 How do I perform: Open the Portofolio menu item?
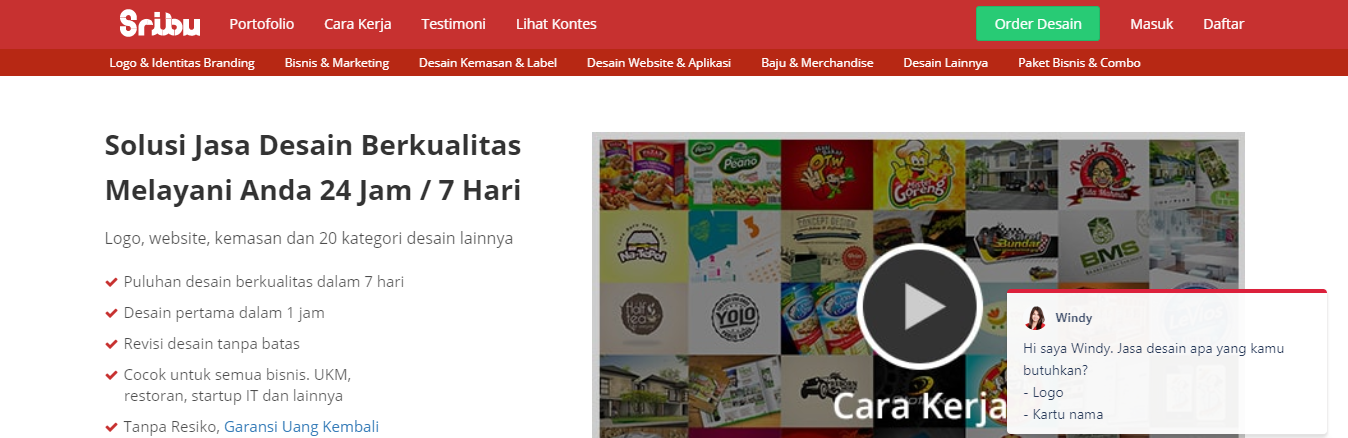[x=261, y=24]
